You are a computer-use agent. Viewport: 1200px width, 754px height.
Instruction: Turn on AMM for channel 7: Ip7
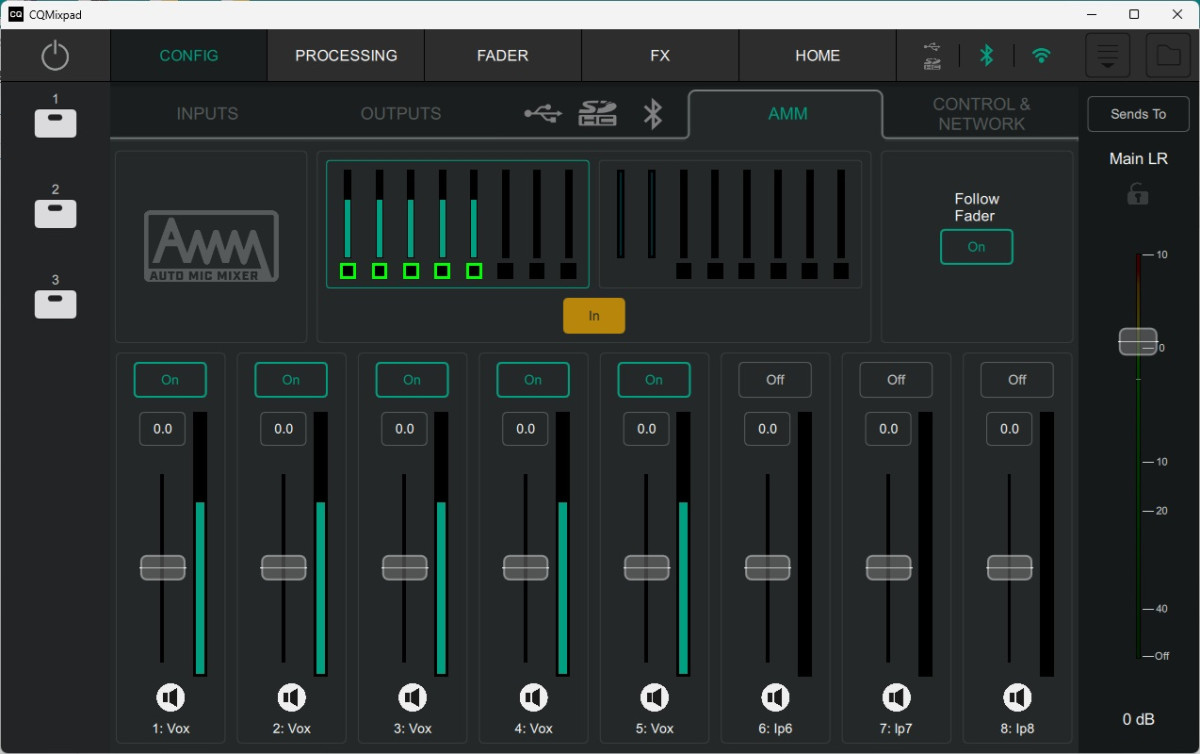click(x=896, y=380)
